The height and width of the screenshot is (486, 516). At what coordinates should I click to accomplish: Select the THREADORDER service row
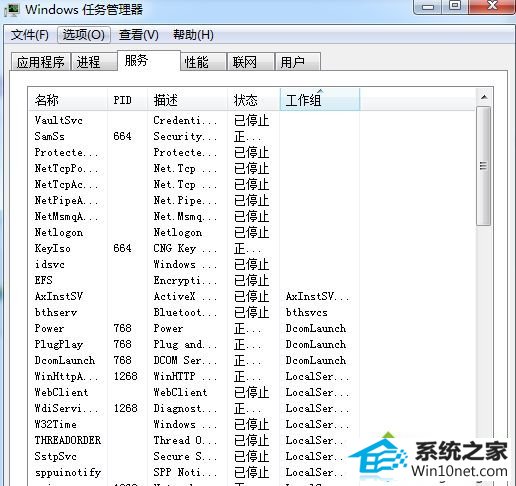click(x=252, y=440)
